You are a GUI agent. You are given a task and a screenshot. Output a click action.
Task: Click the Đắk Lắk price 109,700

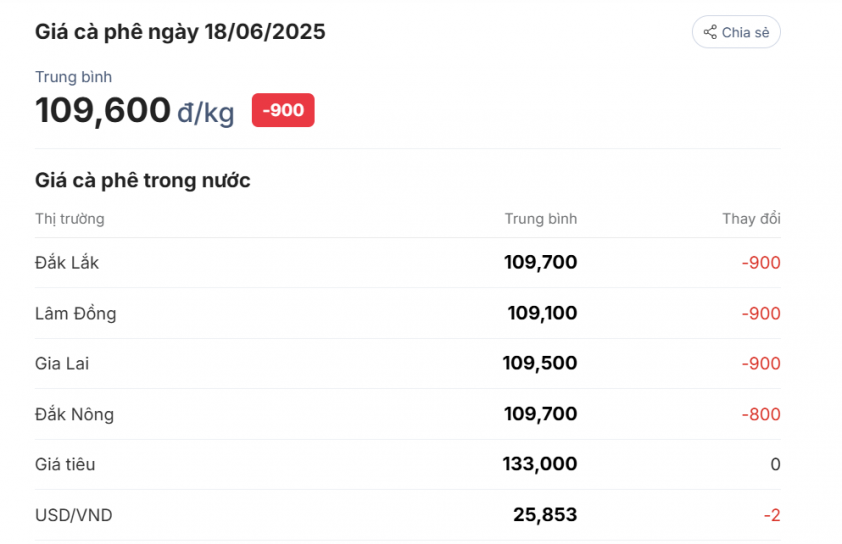541,262
